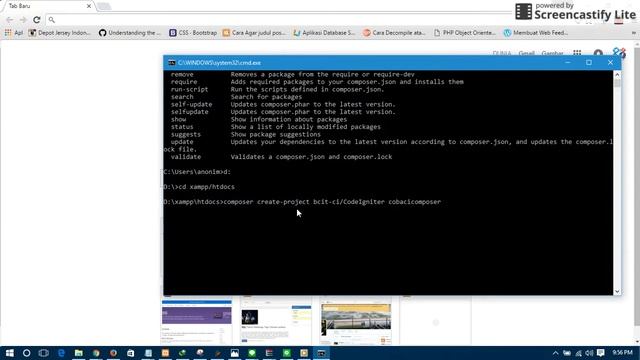This screenshot has width=640, height=360.
Task: Click the Chrome forward arrow
Action: coord(23,20)
